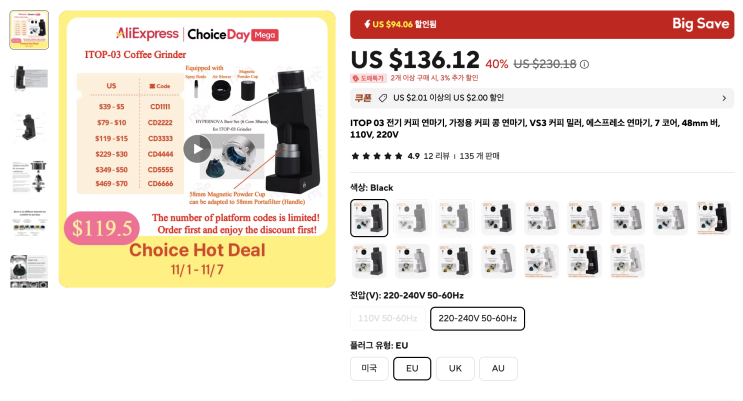The image size is (743, 401).
Task: Select 110V 50-60Hz voltage option
Action: 388,319
